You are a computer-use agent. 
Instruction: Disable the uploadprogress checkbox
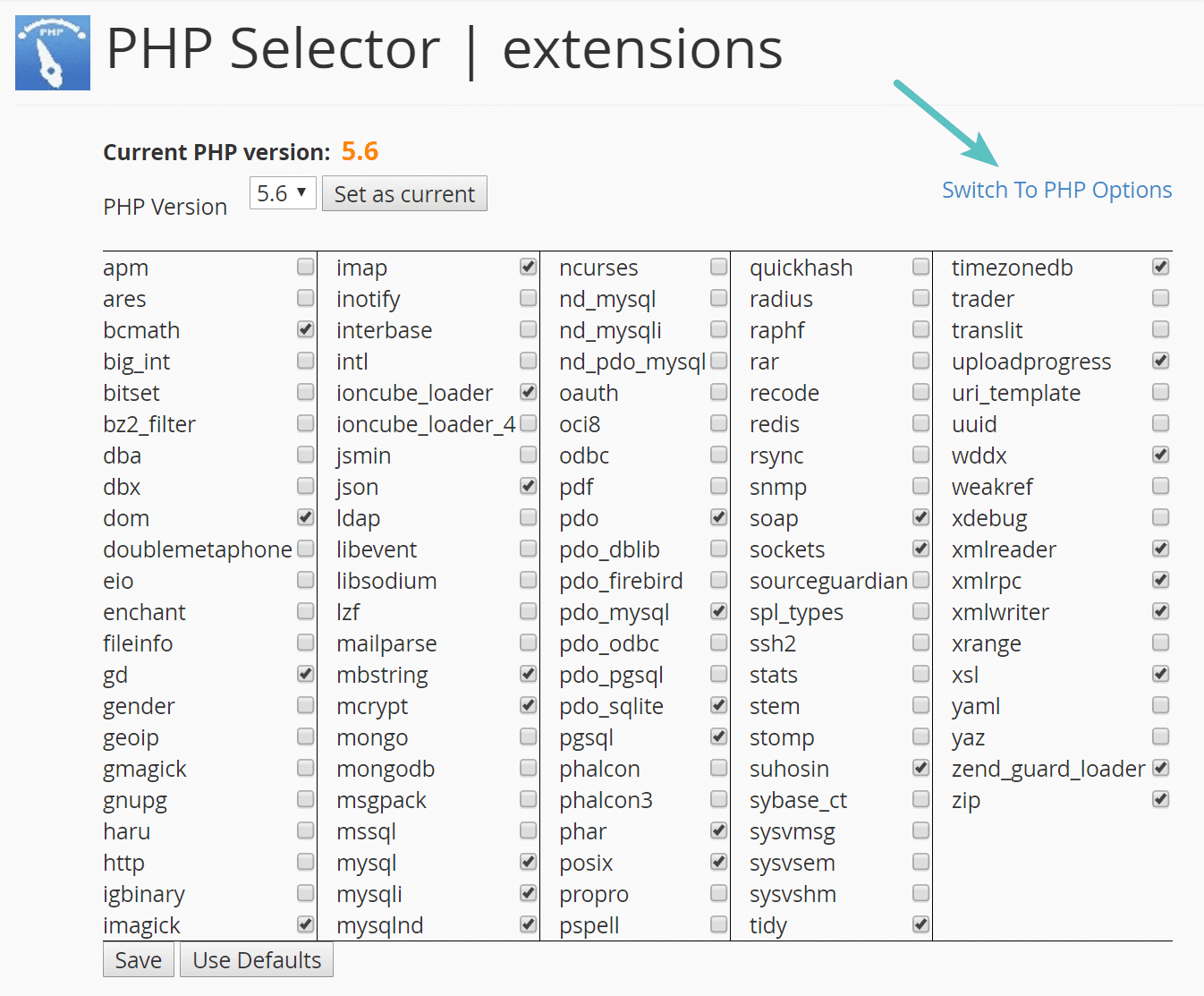click(1161, 361)
